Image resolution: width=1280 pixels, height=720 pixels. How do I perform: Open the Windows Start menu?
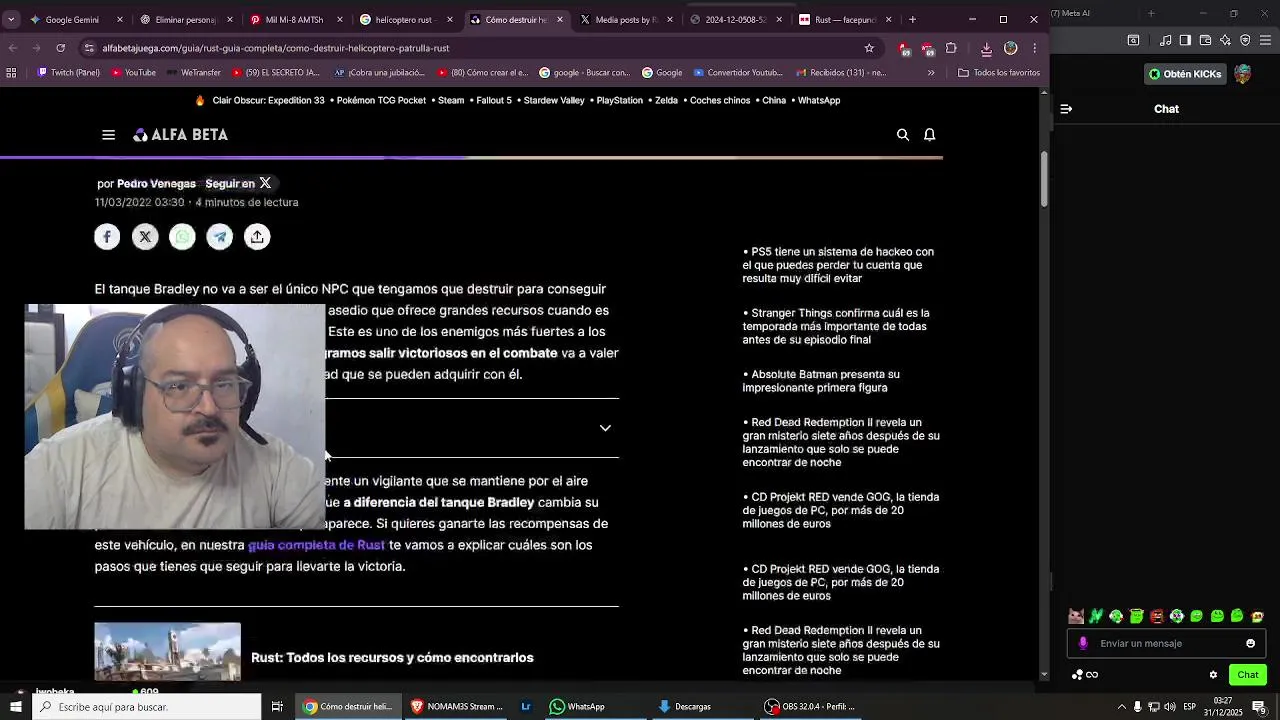pos(15,707)
